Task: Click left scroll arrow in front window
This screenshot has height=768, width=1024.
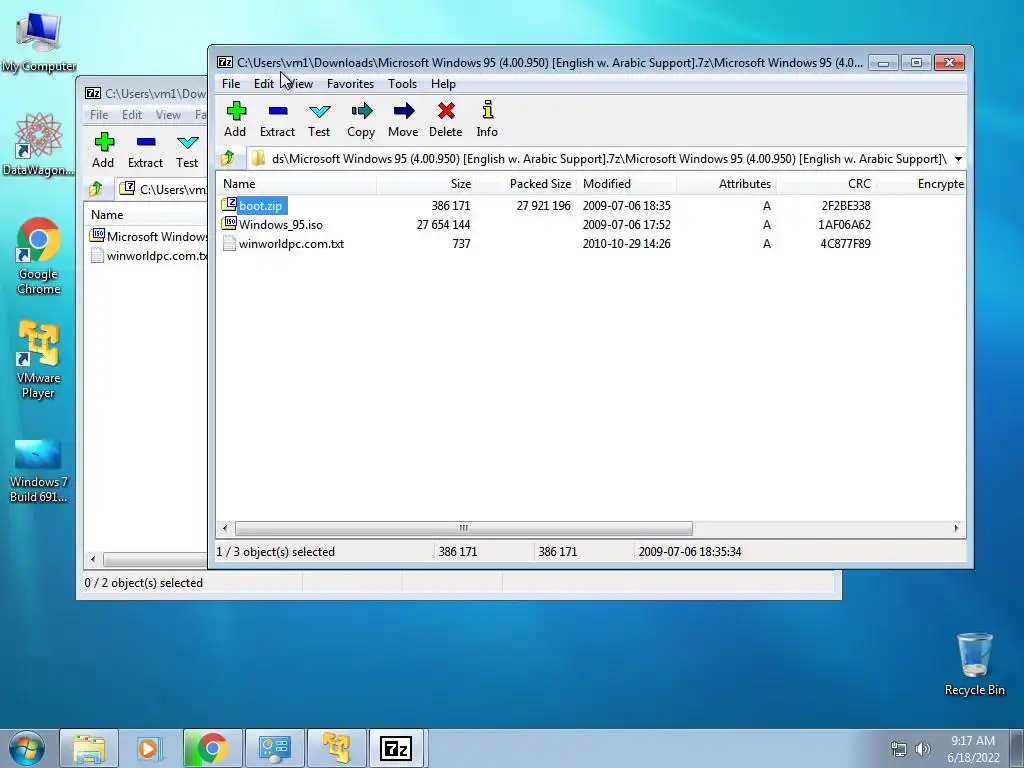Action: (225, 528)
